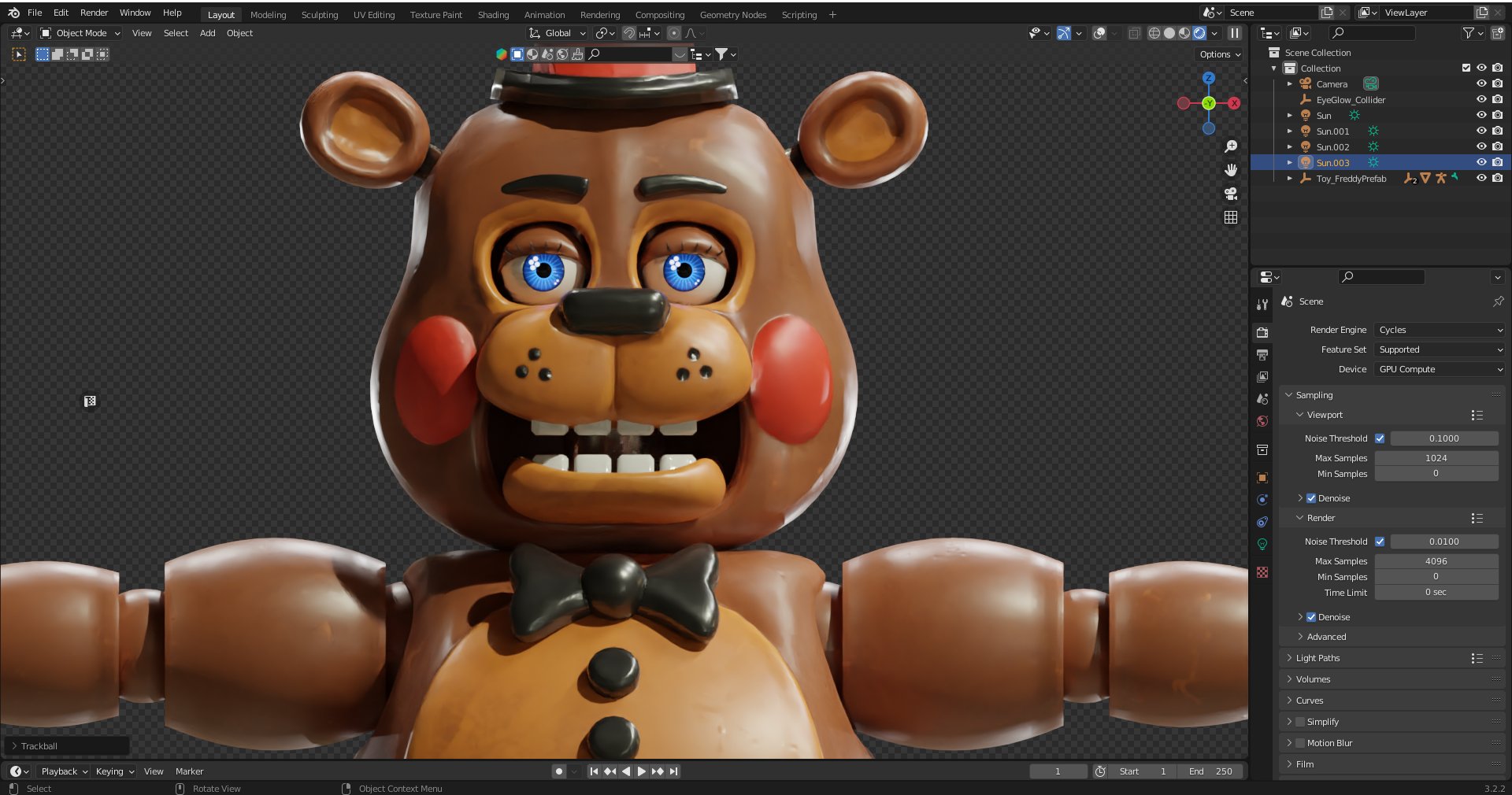This screenshot has height=795, width=1512.
Task: Open the Feature Set dropdown
Action: (x=1440, y=349)
